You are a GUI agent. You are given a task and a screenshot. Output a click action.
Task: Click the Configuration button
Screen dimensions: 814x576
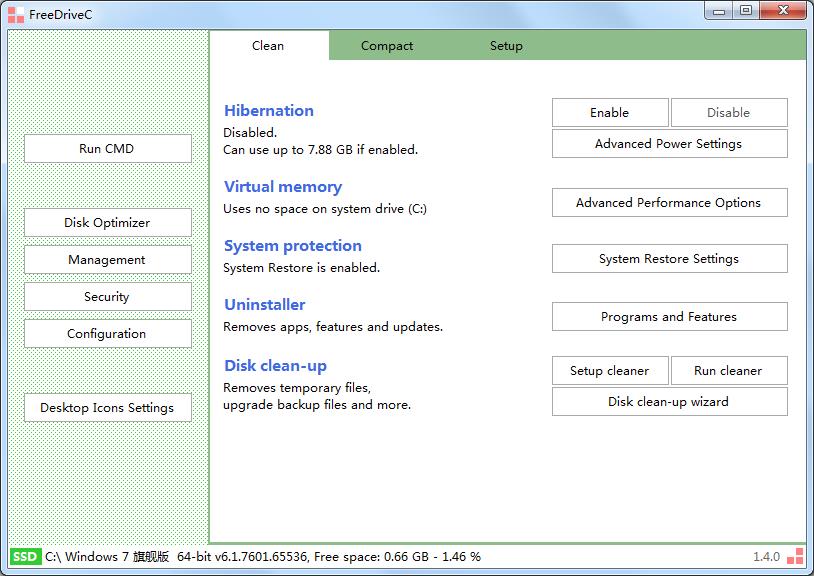tap(107, 334)
